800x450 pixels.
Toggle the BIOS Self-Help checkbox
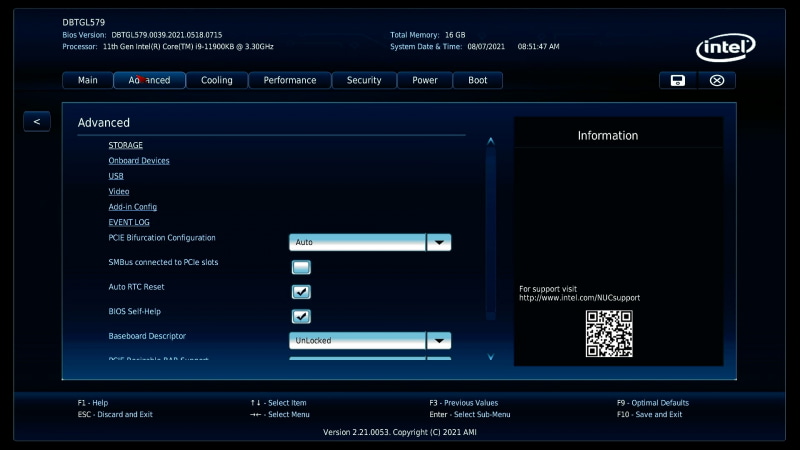click(x=301, y=316)
